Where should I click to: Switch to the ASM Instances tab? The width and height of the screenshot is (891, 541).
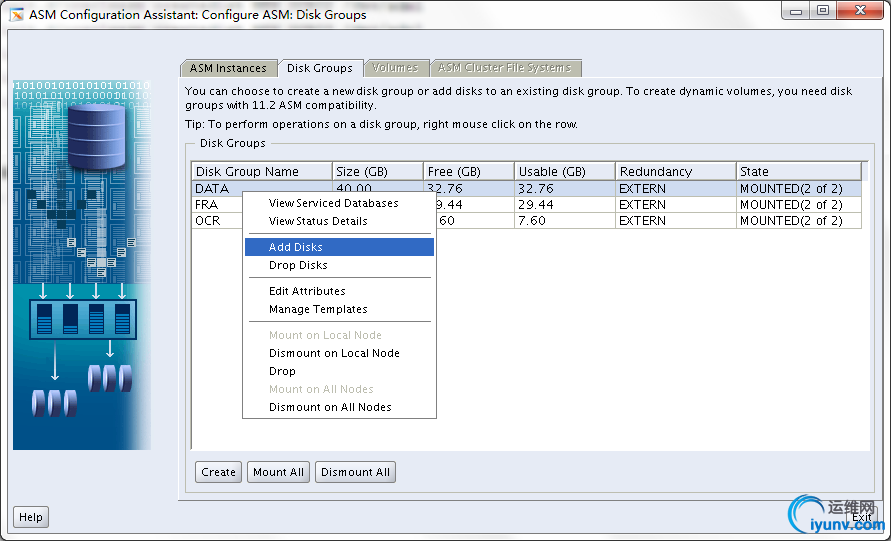pos(228,68)
